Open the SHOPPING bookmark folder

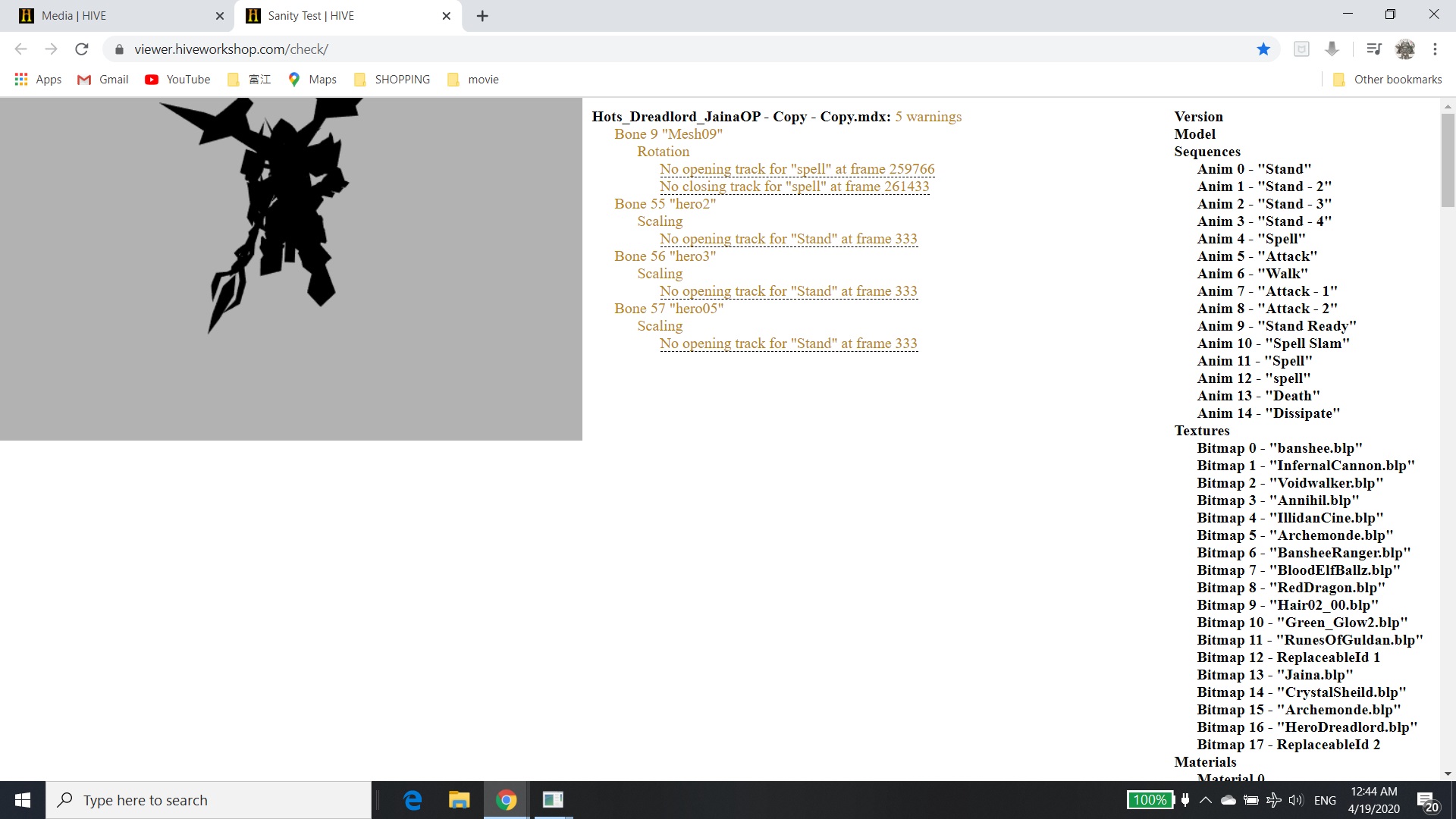pos(392,80)
